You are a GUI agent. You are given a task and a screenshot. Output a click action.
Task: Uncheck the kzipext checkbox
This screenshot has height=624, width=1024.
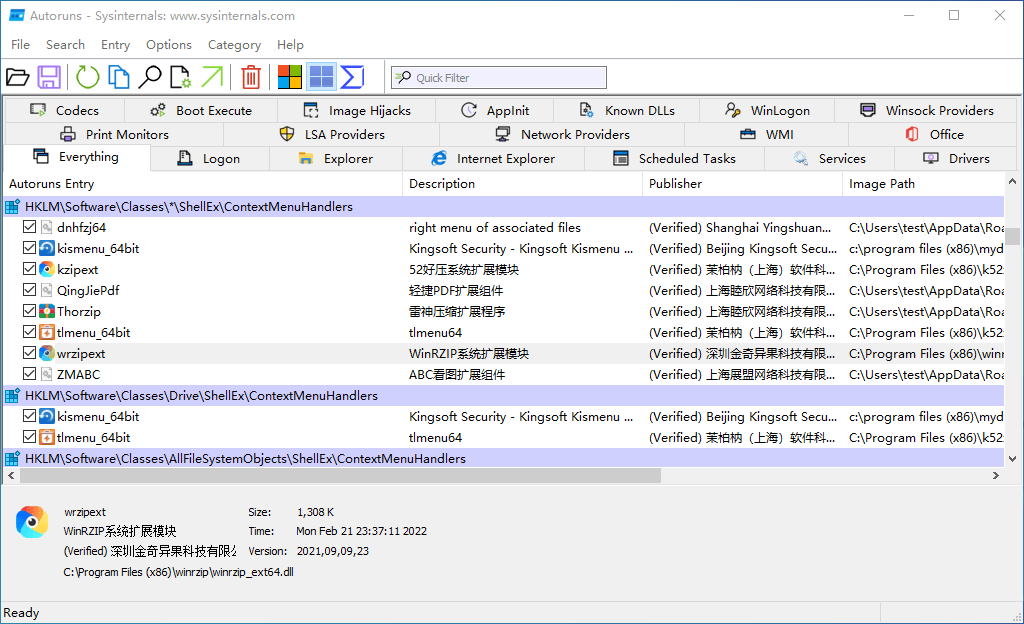[x=29, y=268]
